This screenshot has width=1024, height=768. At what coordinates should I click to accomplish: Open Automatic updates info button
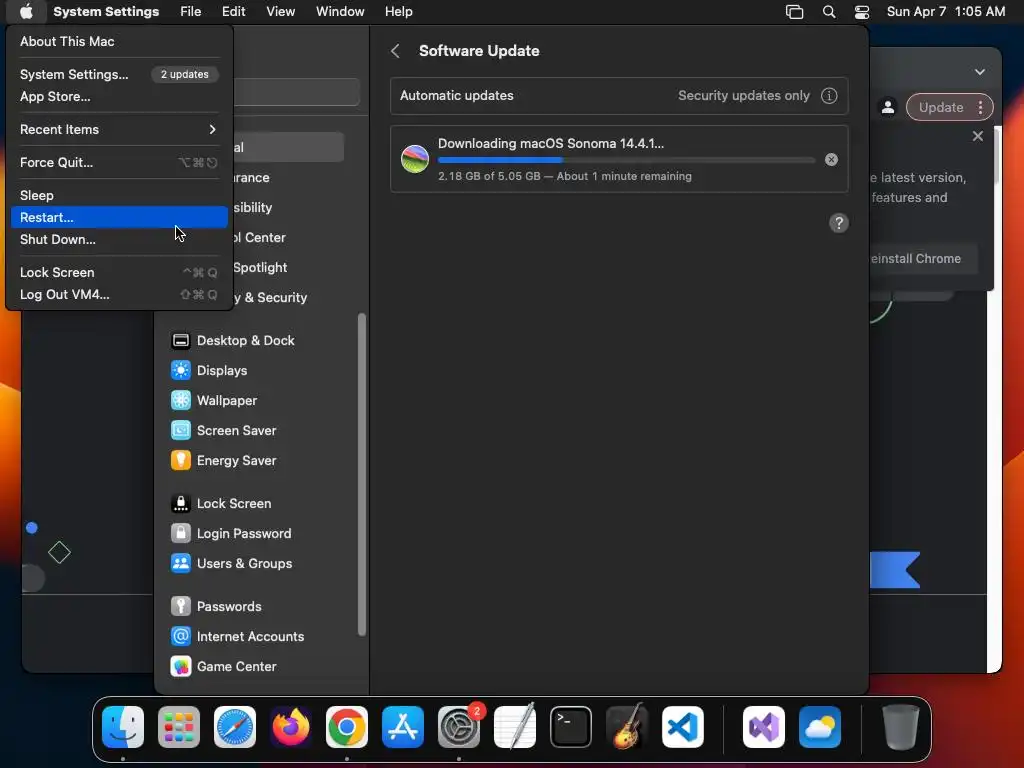pos(829,96)
